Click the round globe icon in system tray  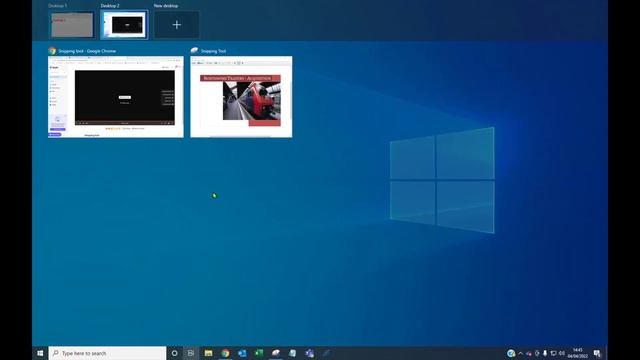pyautogui.click(x=511, y=353)
